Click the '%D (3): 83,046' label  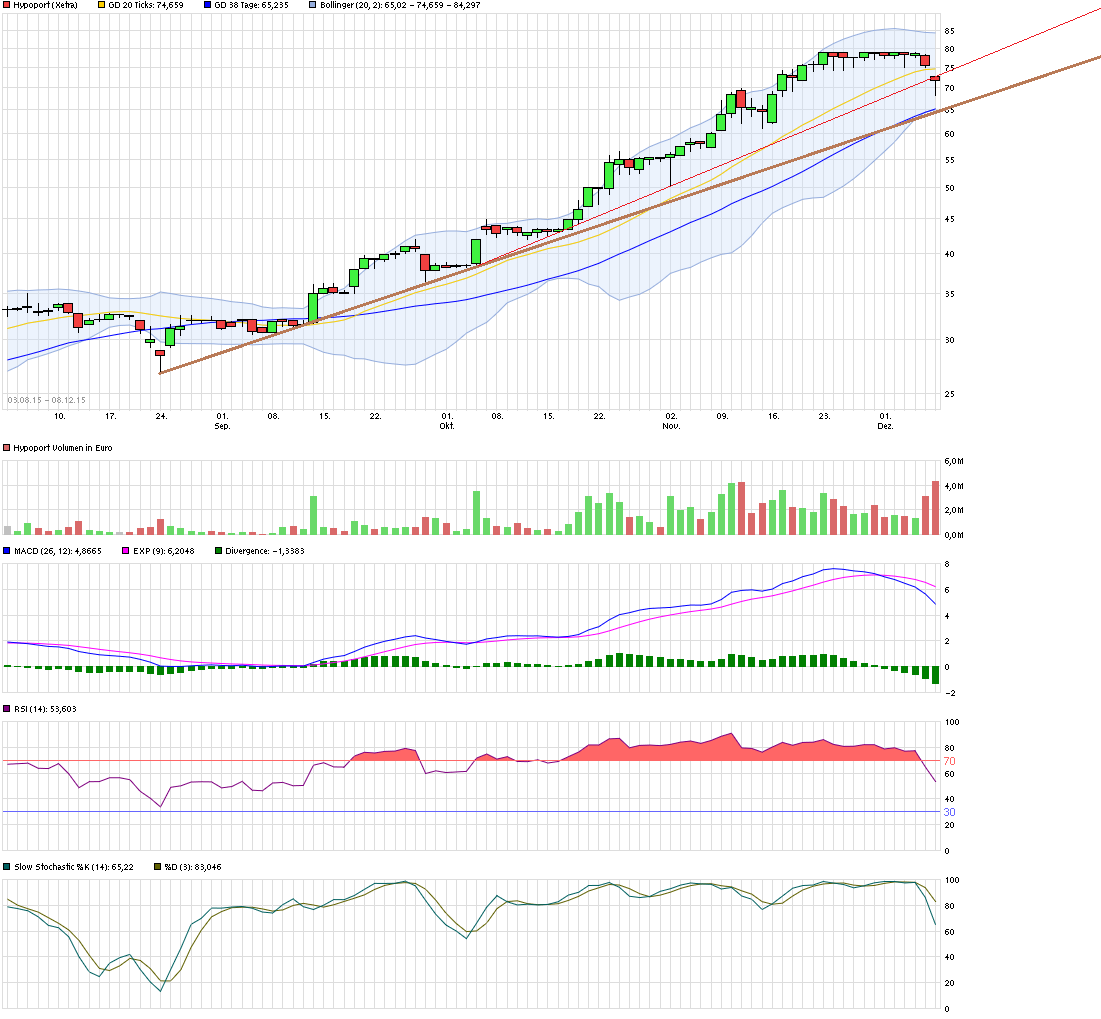pyautogui.click(x=193, y=867)
